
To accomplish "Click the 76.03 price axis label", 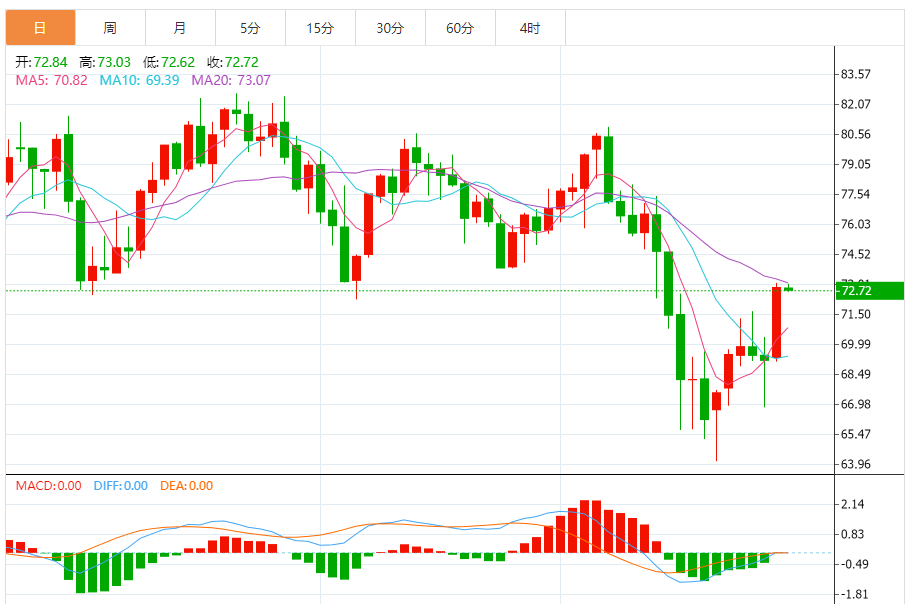I will tap(855, 224).
